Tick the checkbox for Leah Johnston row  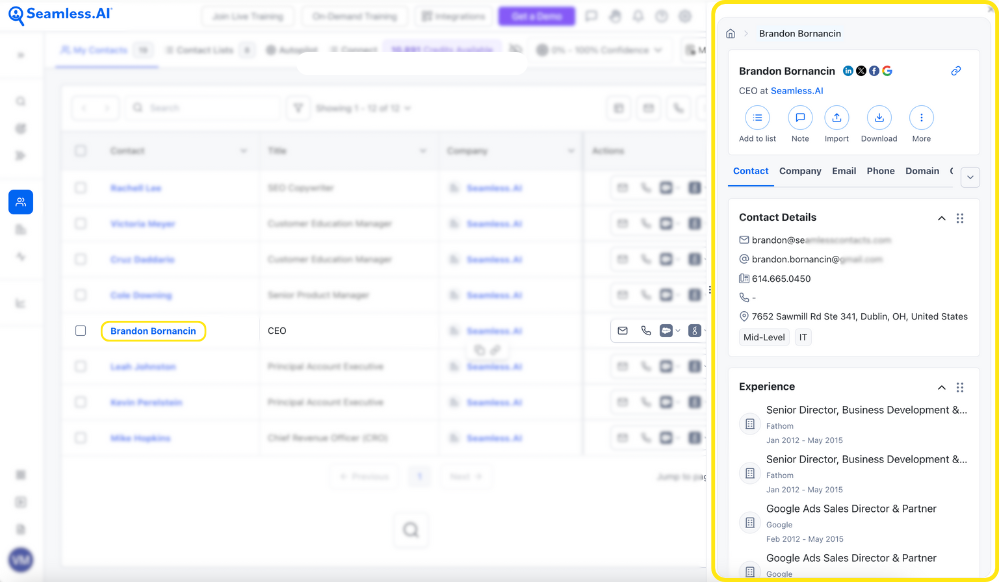80,367
